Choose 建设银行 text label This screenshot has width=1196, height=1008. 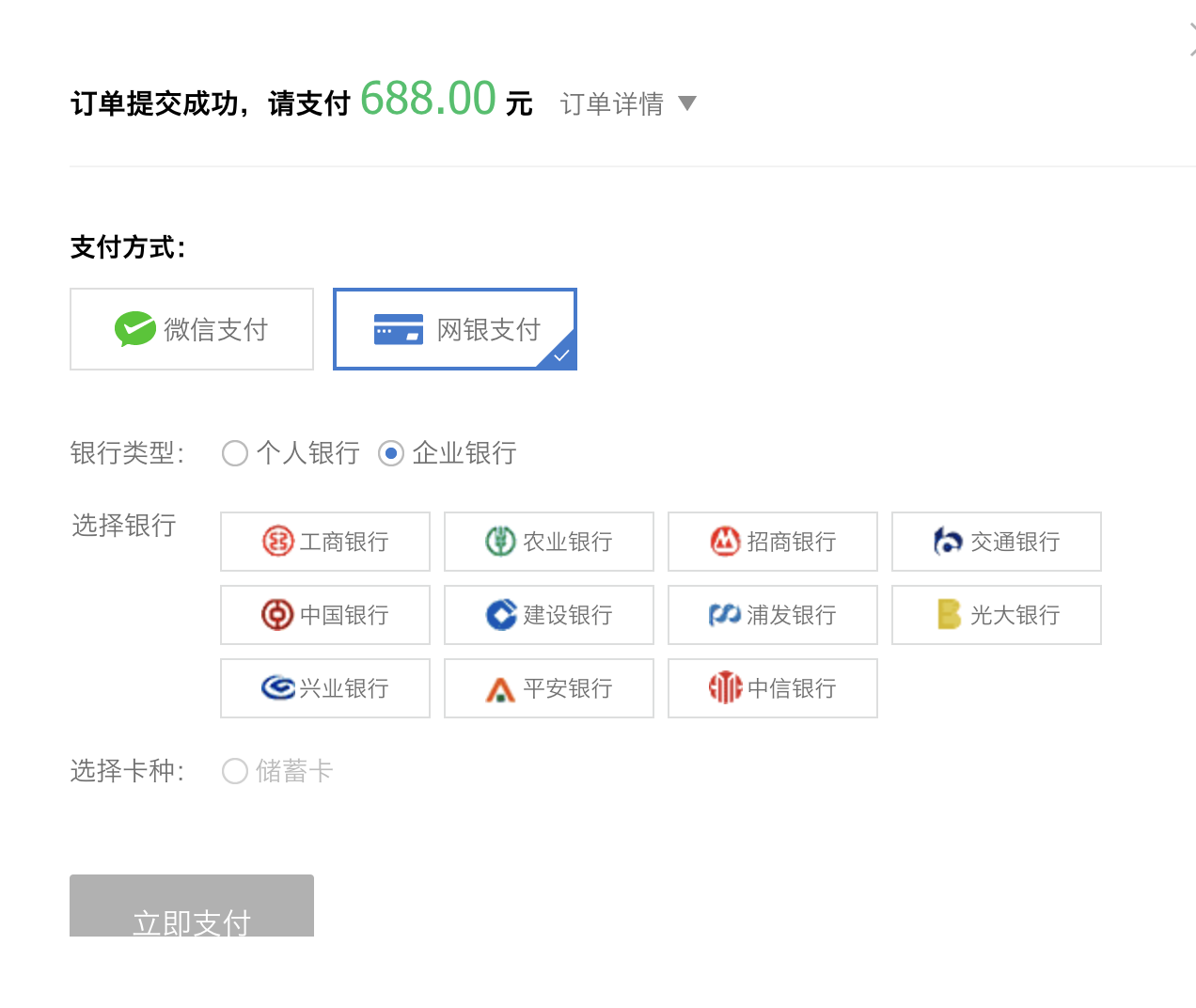[x=568, y=615]
